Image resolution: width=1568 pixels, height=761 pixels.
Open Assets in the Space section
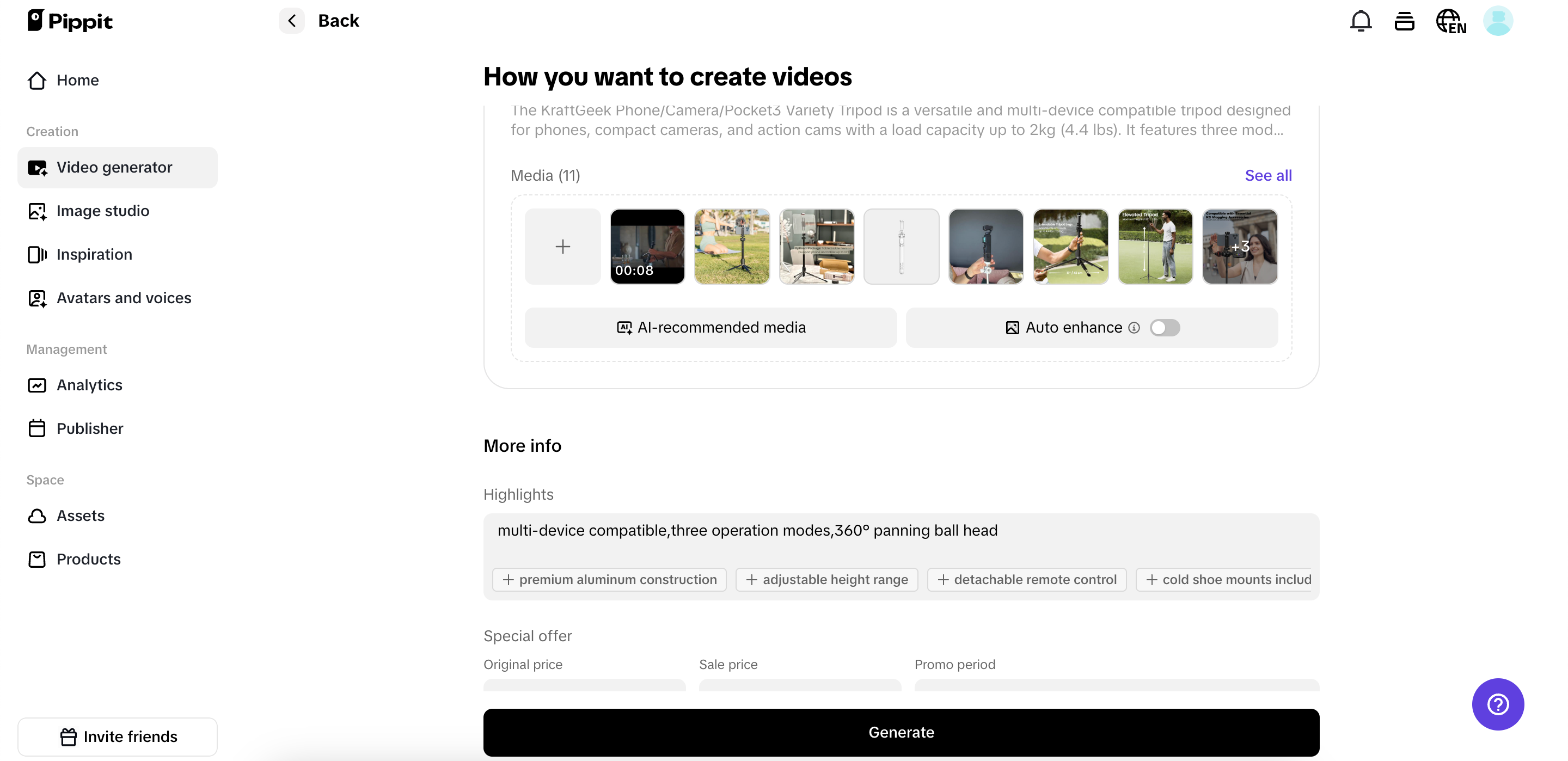pos(81,515)
